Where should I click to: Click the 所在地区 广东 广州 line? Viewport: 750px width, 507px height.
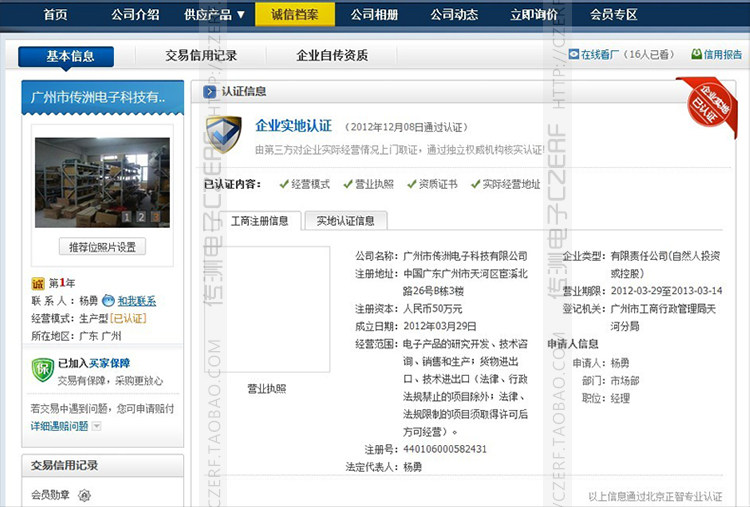(77, 336)
